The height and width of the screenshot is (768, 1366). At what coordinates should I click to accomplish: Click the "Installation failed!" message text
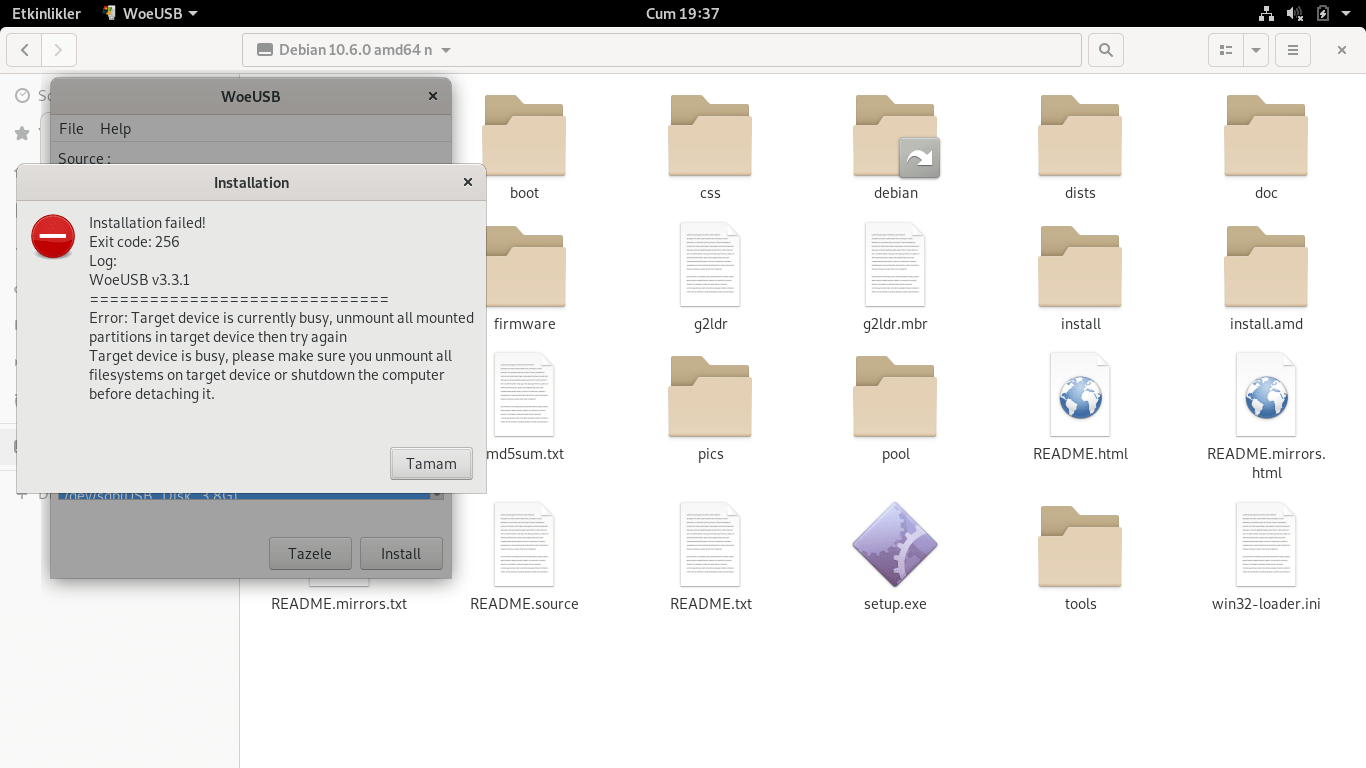click(x=147, y=223)
